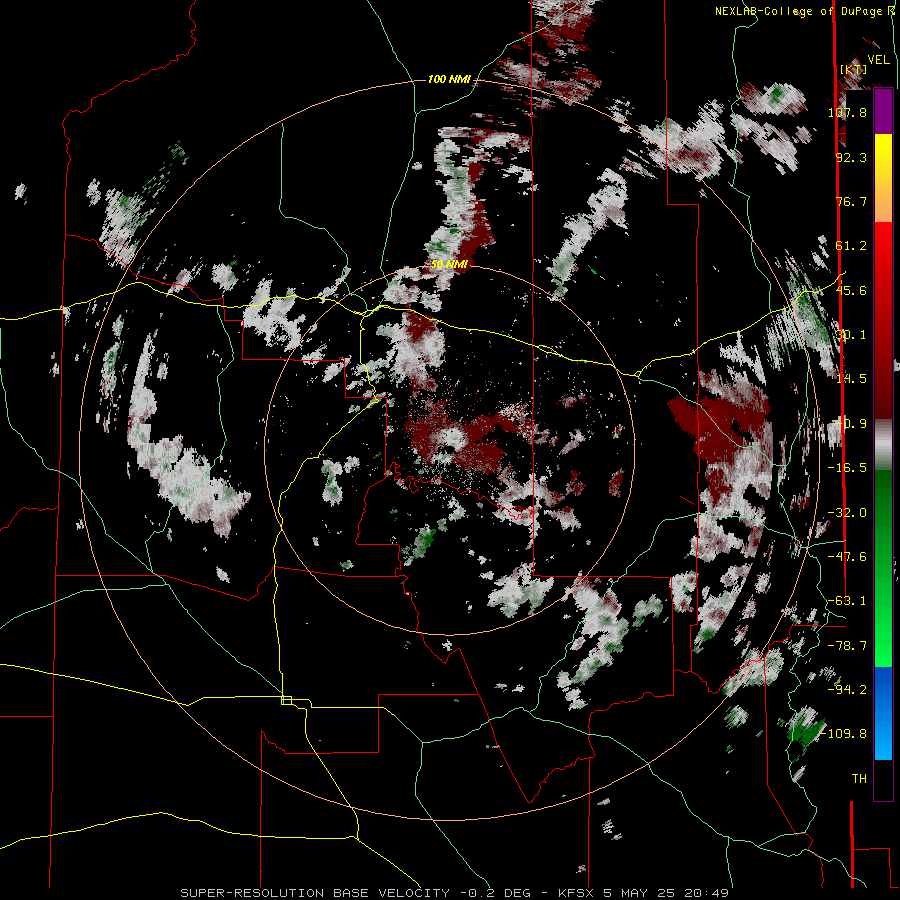Click the "VEL" legend title
This screenshot has width=900, height=900.
pos(878,60)
